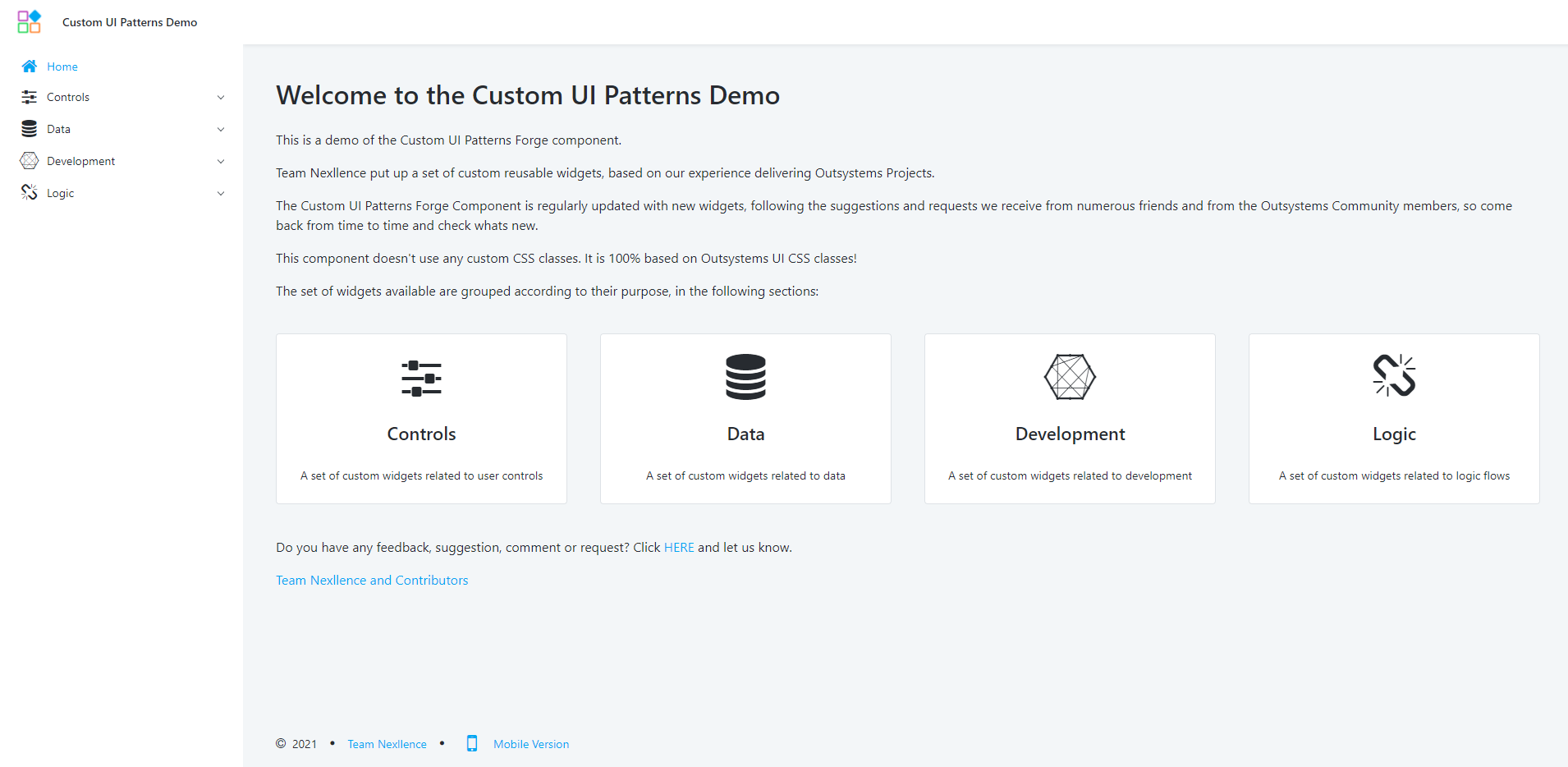This screenshot has width=1568, height=767.
Task: Click the Logic broken-link icon in the sidebar
Action: tap(30, 192)
